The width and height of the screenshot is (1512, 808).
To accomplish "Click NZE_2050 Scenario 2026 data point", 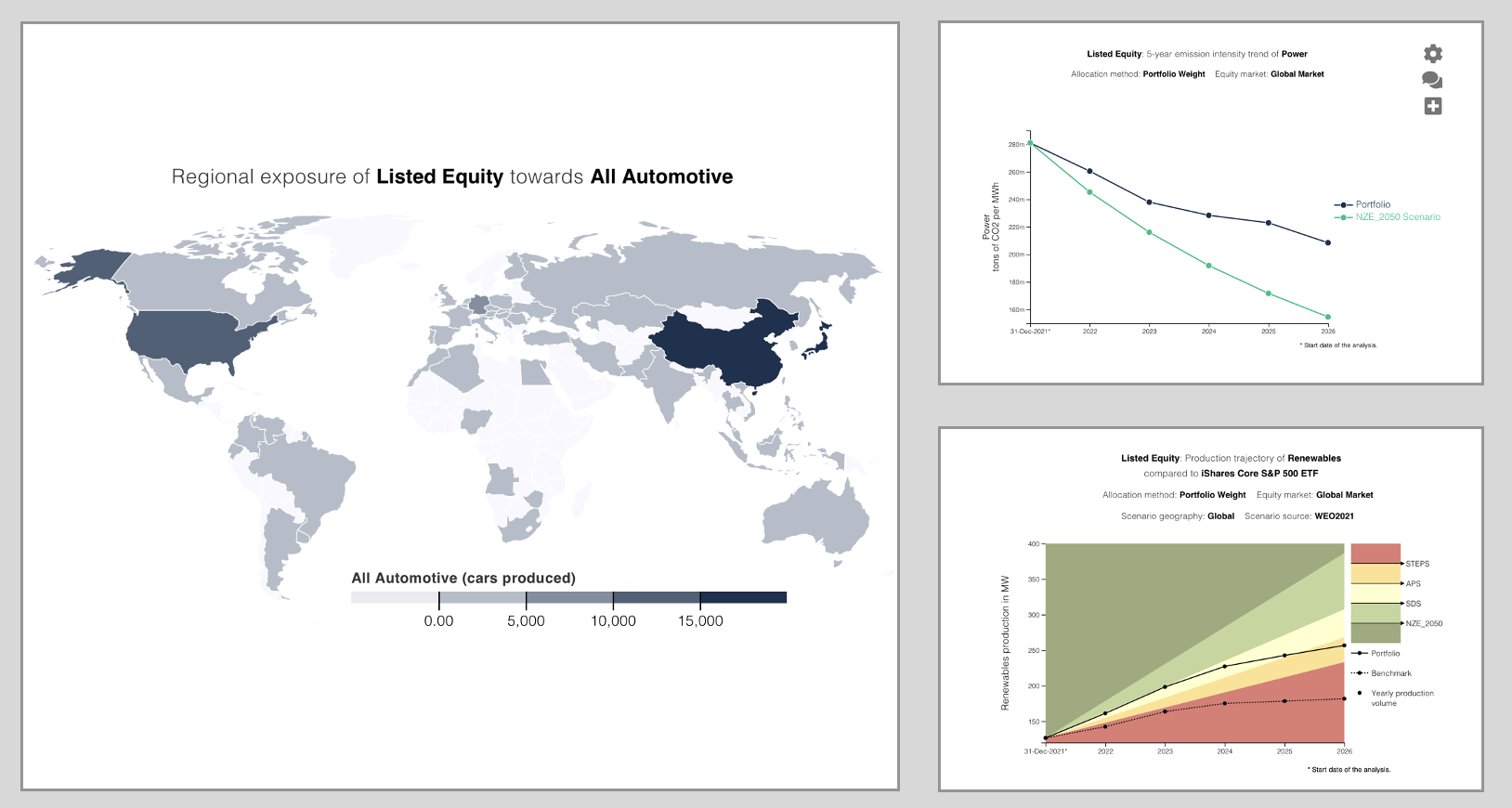I will tap(1328, 317).
